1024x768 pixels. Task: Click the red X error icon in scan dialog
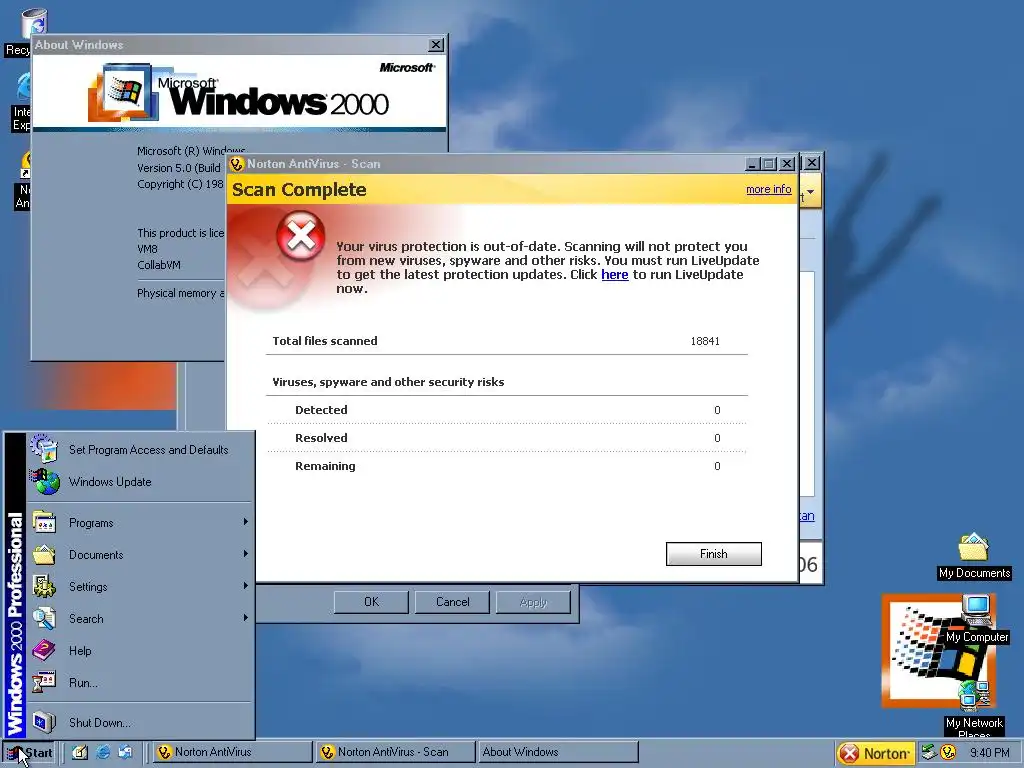coord(300,235)
